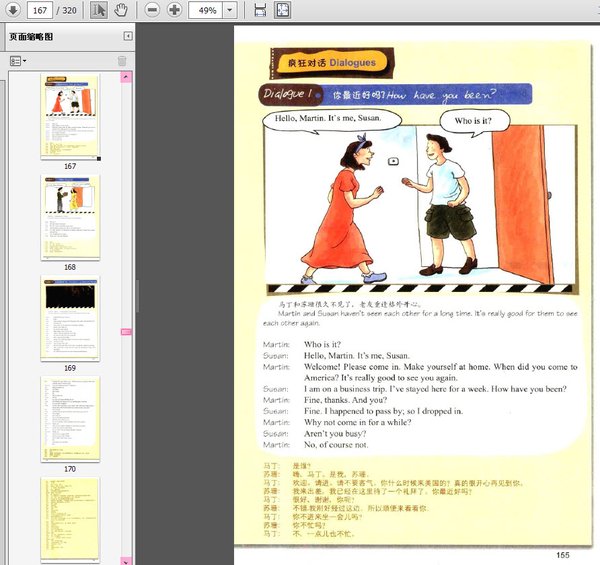Delete selected thumbnail with trash icon
600x565 pixels.
click(122, 61)
